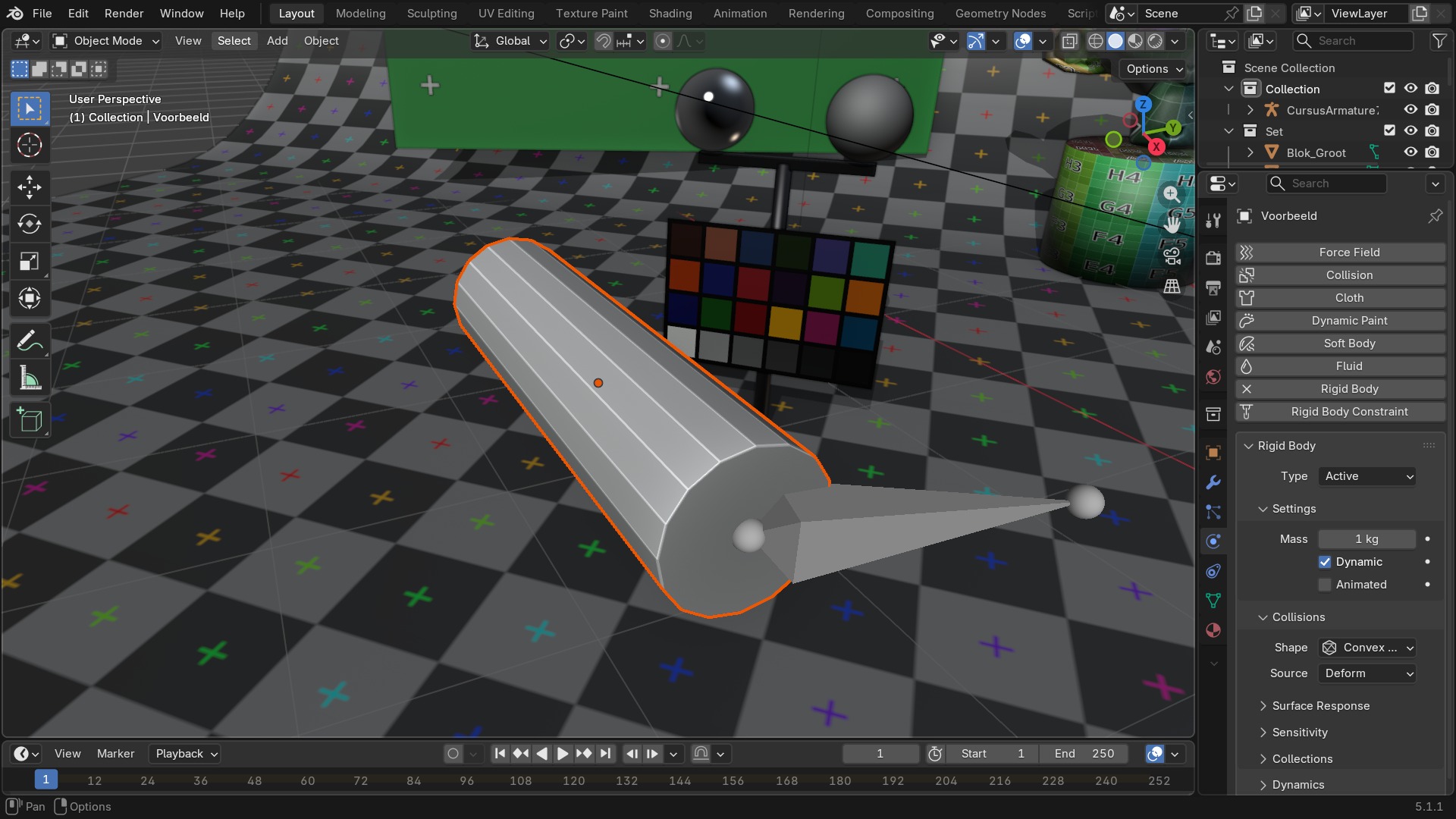Click the Force Field button
The image size is (1456, 819).
[x=1340, y=253]
